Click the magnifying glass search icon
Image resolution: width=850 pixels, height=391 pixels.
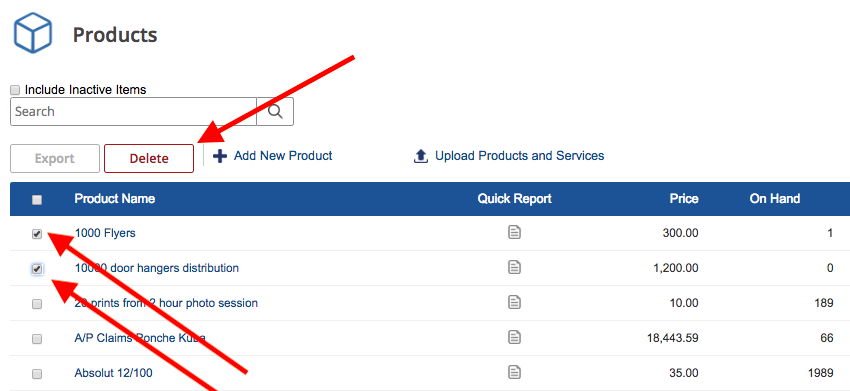(275, 112)
